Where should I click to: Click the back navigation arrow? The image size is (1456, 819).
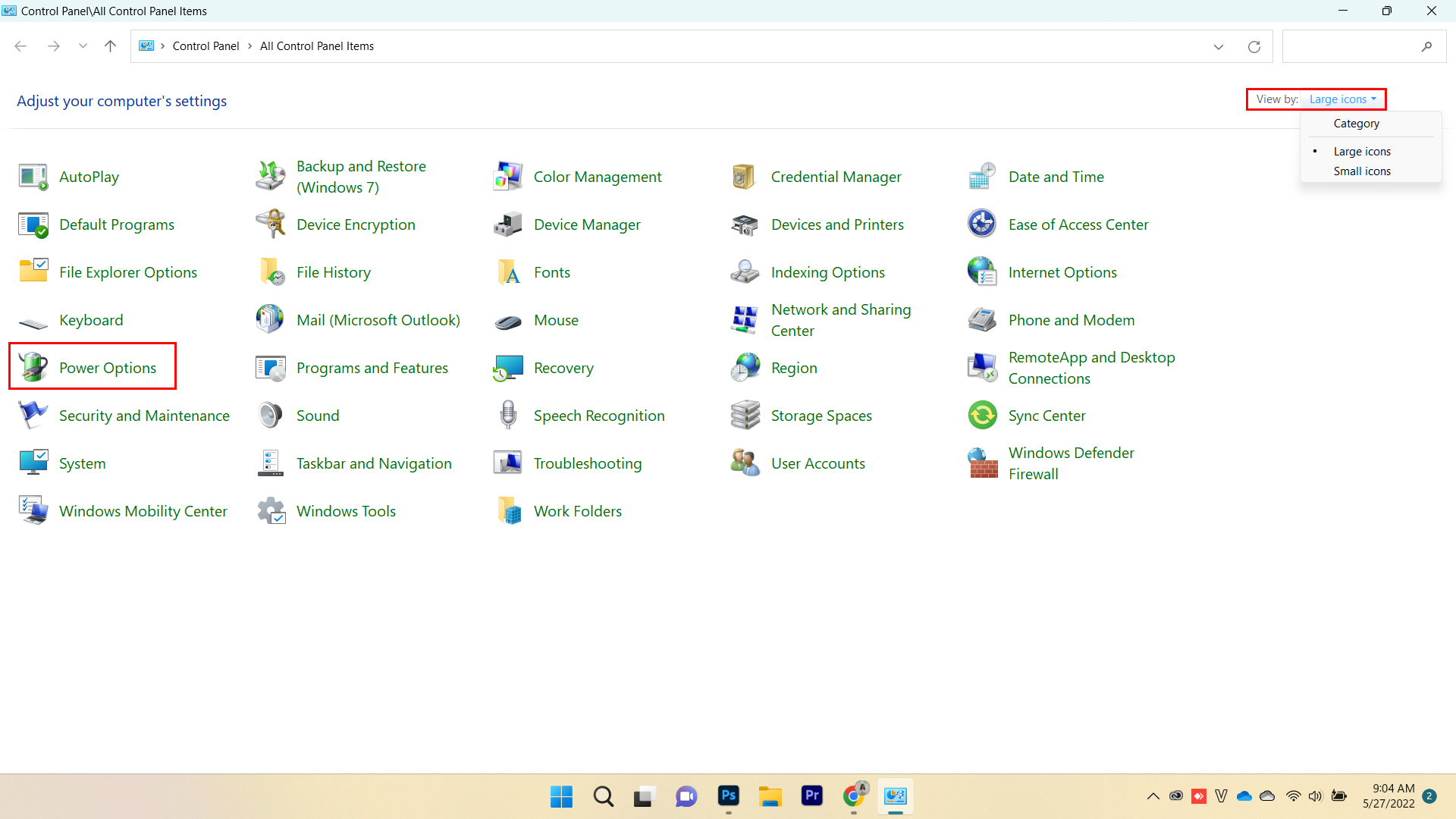[x=20, y=46]
